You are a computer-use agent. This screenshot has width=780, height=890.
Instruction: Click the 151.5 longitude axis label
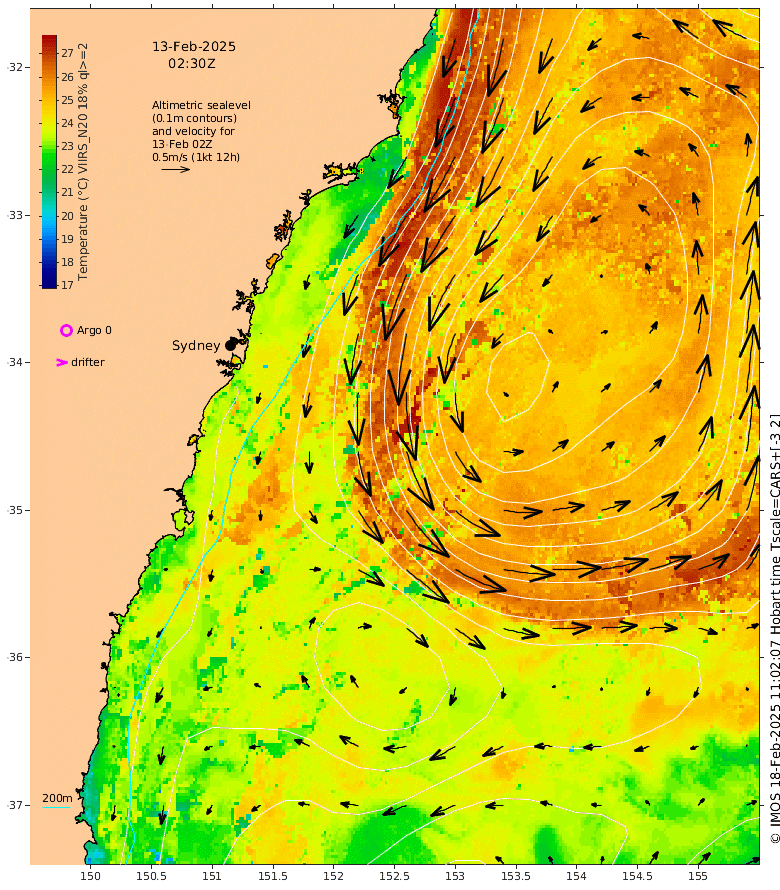coord(272,876)
